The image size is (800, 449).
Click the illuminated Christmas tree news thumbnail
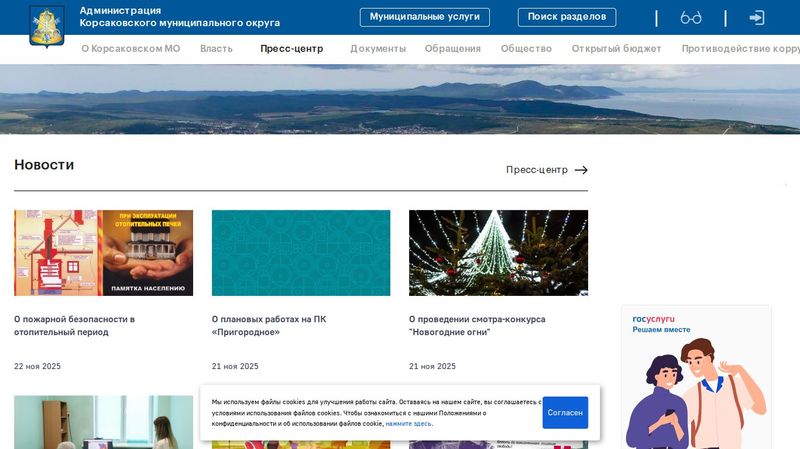point(498,252)
